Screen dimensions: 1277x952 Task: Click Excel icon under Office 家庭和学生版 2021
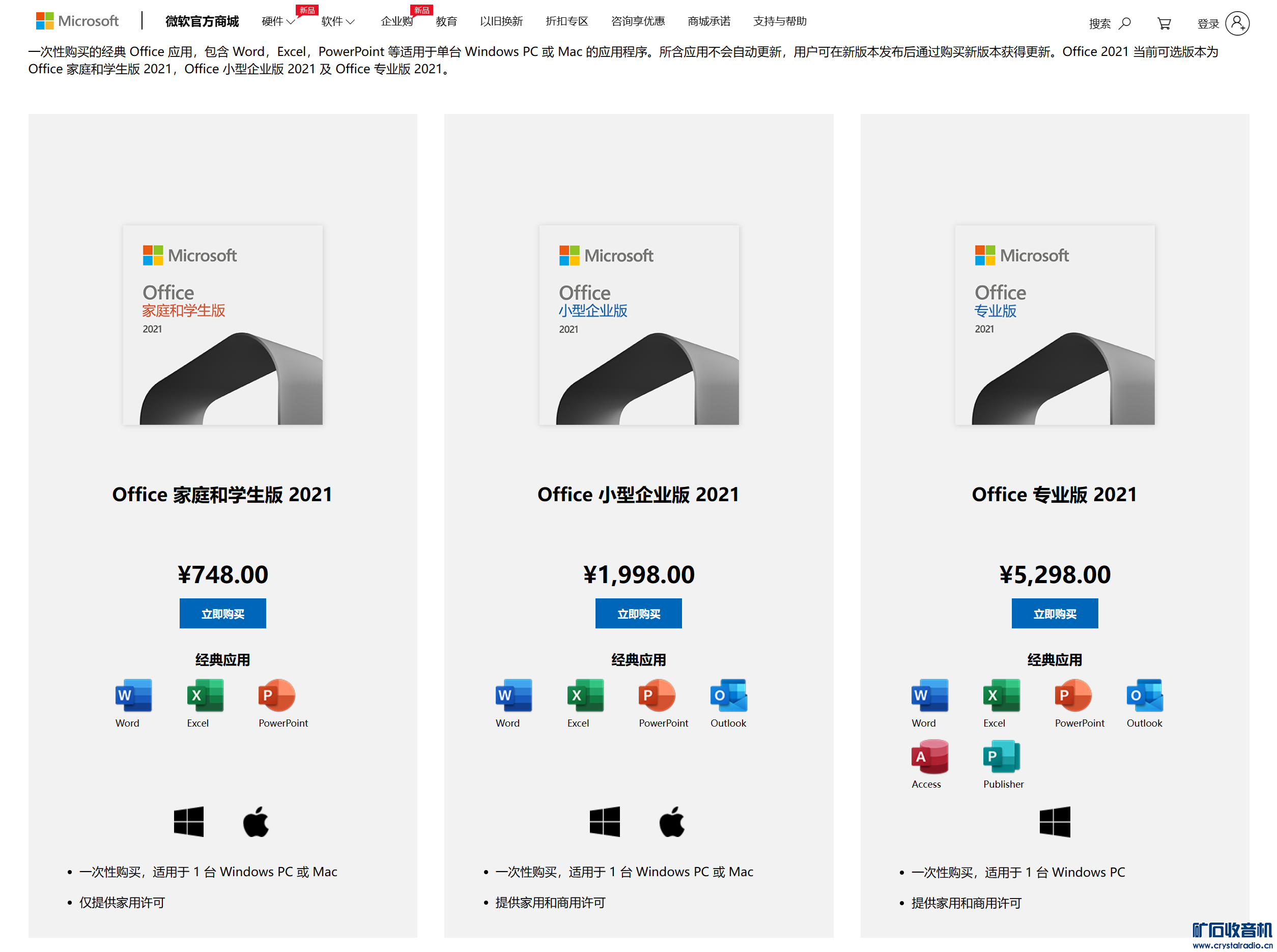pyautogui.click(x=205, y=695)
